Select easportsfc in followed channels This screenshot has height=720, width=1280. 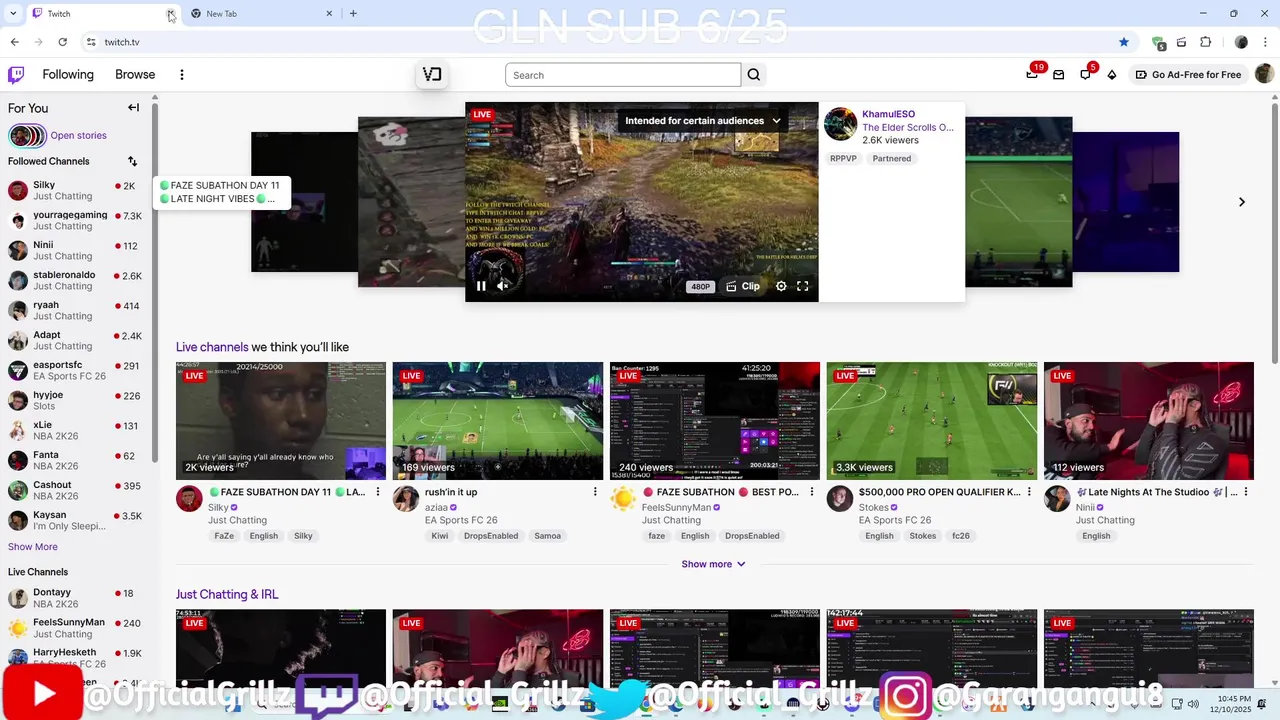pos(77,370)
